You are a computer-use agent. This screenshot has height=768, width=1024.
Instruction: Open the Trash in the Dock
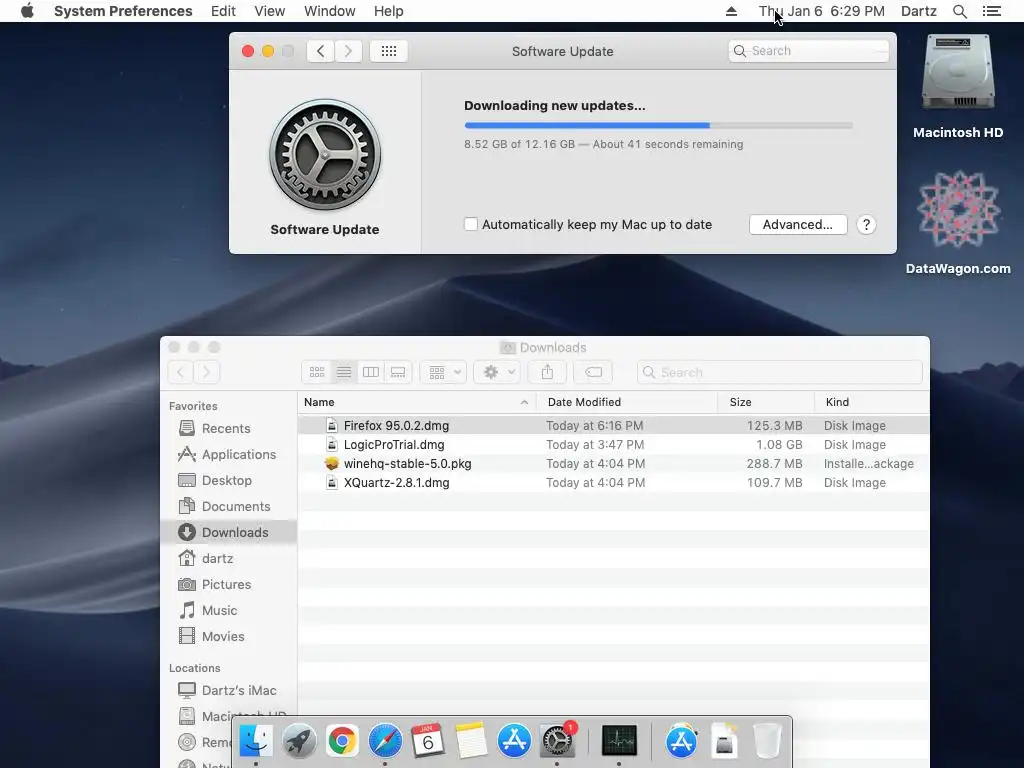tap(767, 741)
